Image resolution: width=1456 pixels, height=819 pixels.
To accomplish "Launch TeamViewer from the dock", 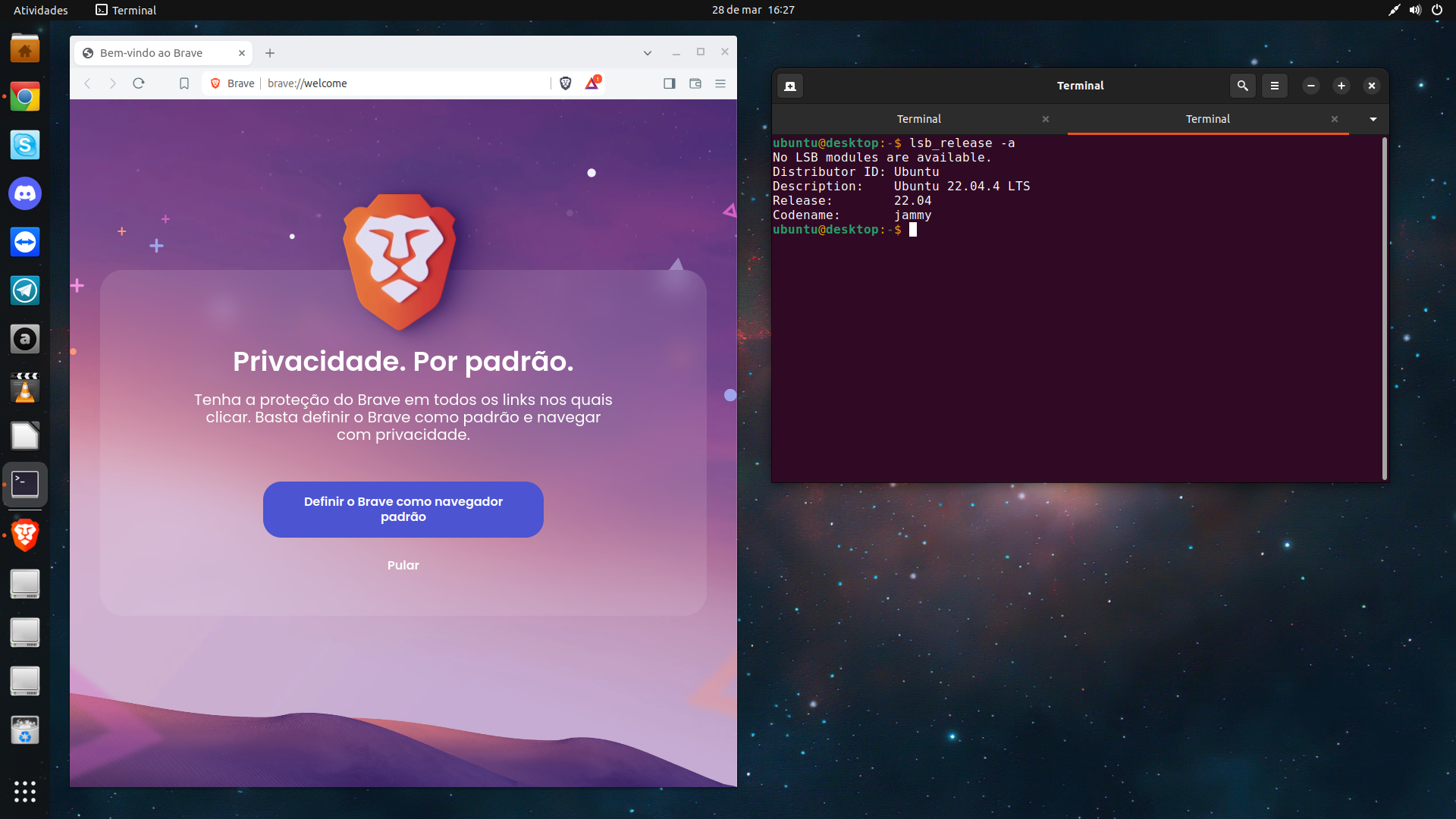I will 25,243.
